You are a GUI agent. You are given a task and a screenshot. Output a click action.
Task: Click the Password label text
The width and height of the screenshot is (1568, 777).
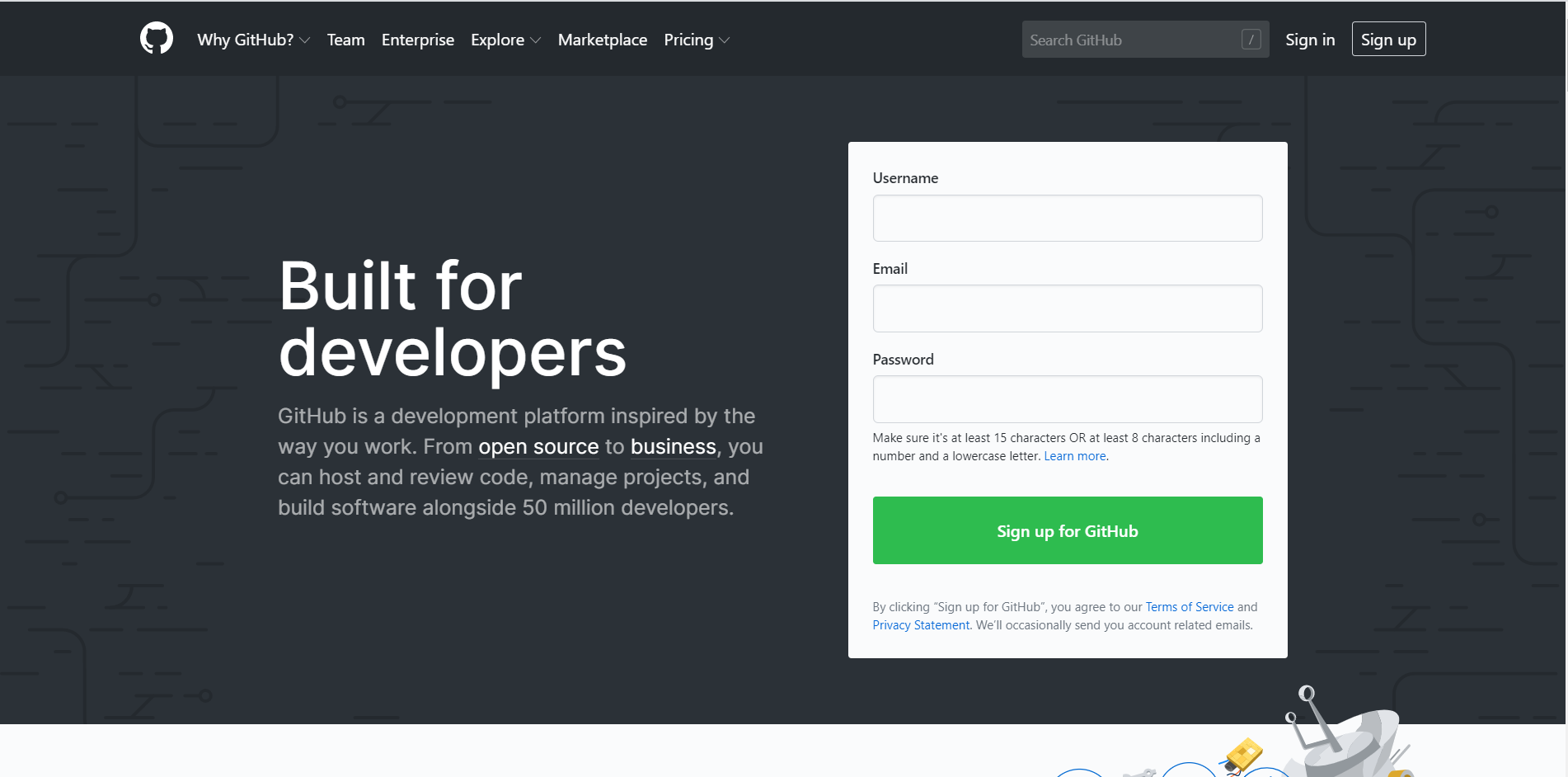point(904,360)
